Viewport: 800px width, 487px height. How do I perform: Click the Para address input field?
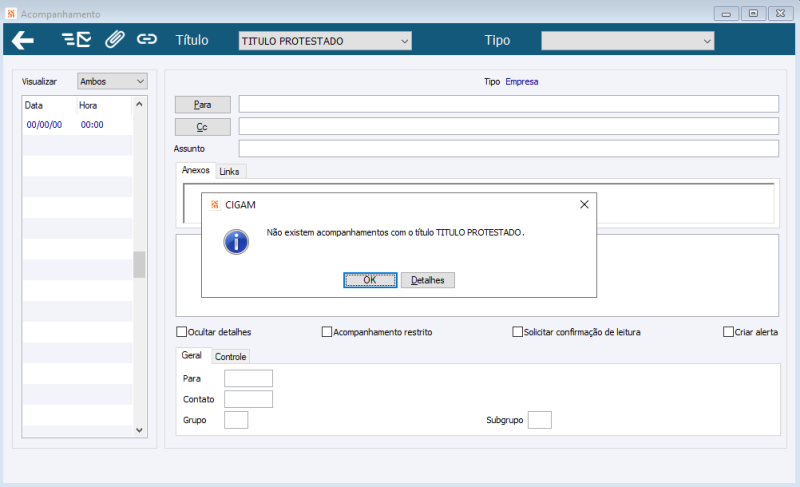pyautogui.click(x=509, y=104)
